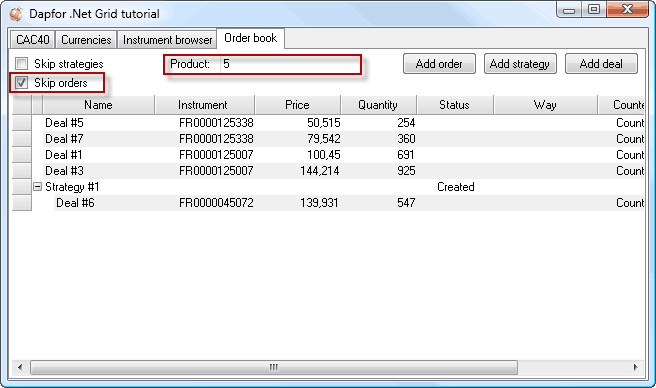Screen dimensions: 656x388
Task: Collapse the Strategy #1 row
Action: pyautogui.click(x=38, y=187)
